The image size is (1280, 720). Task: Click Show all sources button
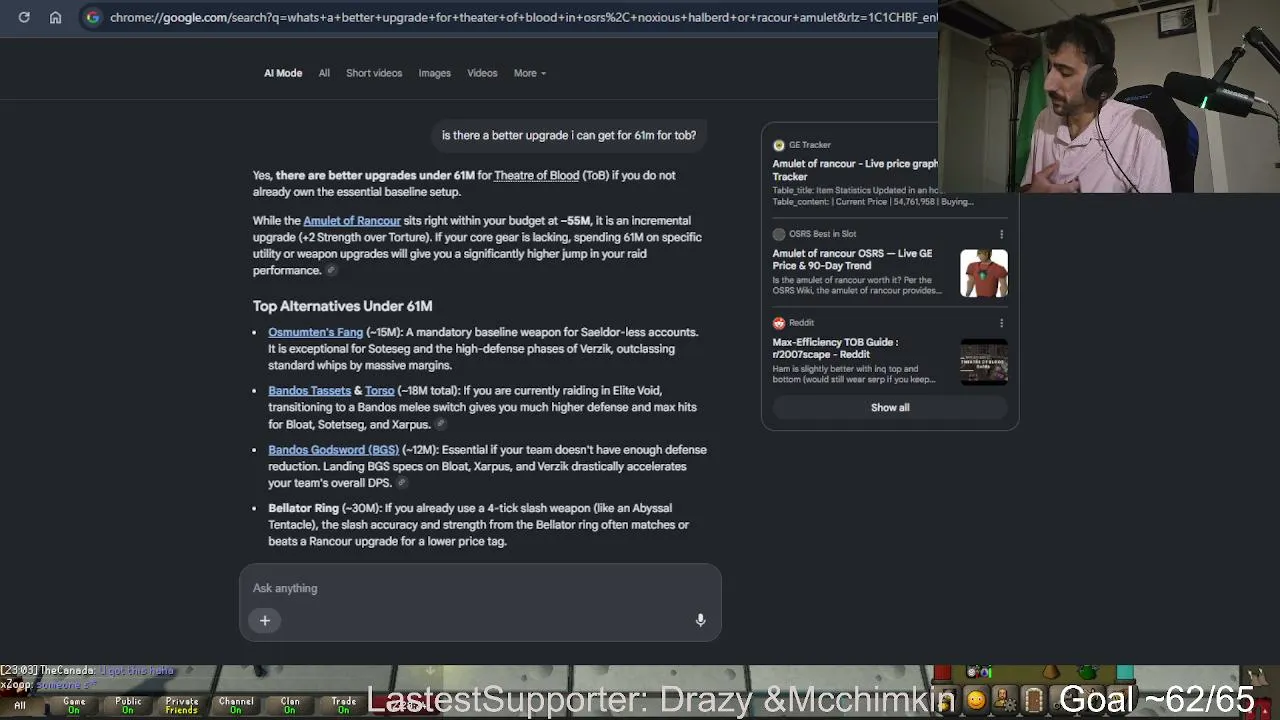tap(890, 408)
